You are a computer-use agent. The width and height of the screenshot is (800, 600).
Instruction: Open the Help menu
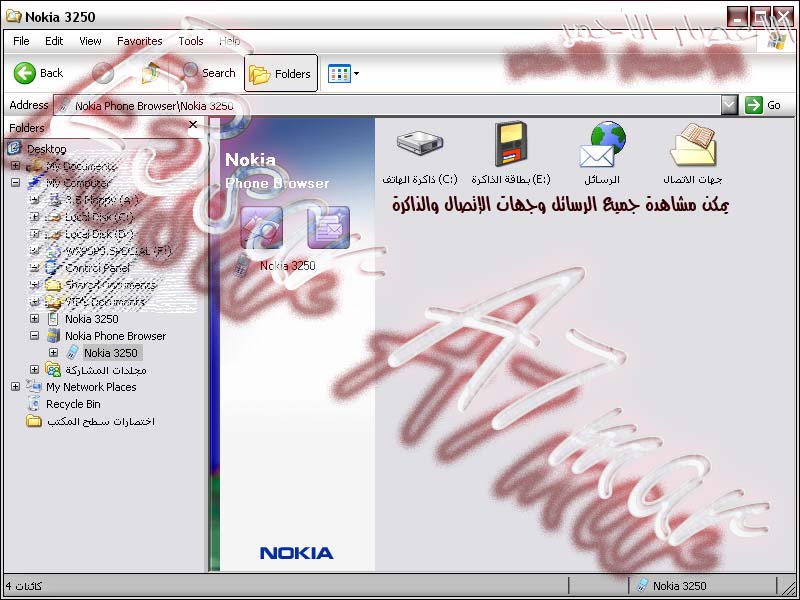coord(230,41)
